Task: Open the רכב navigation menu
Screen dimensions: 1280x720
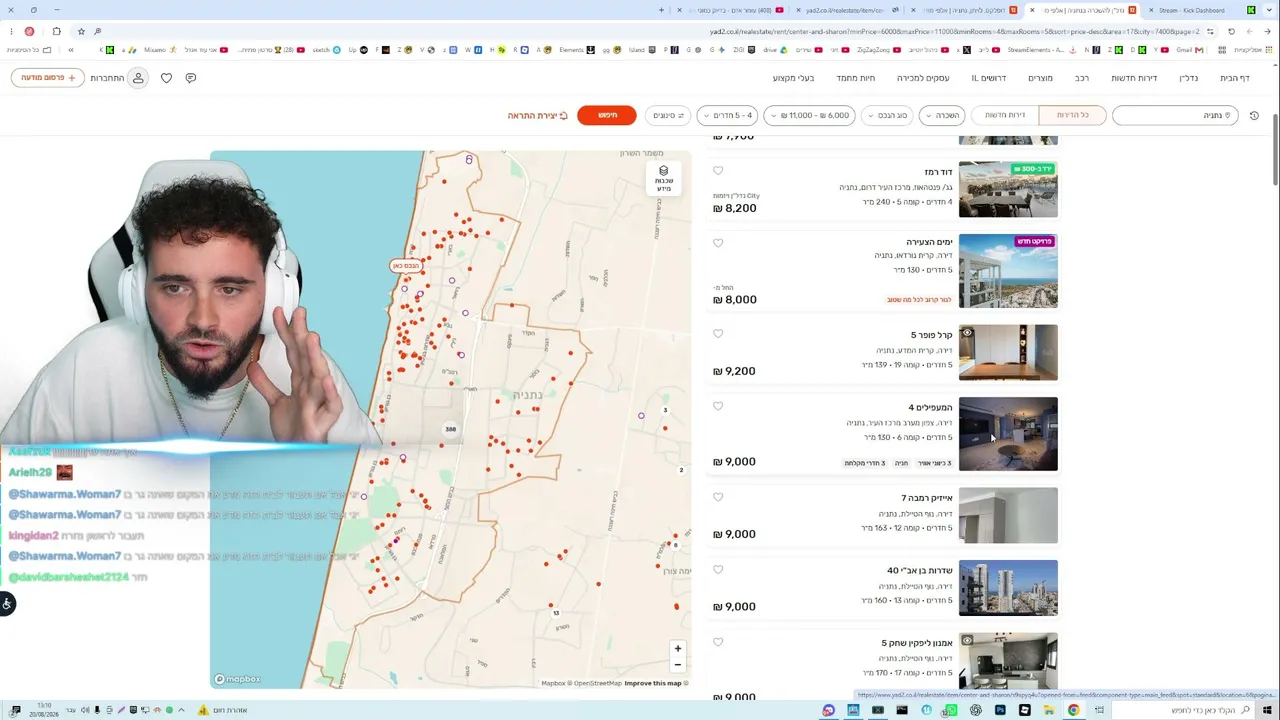Action: point(1082,78)
